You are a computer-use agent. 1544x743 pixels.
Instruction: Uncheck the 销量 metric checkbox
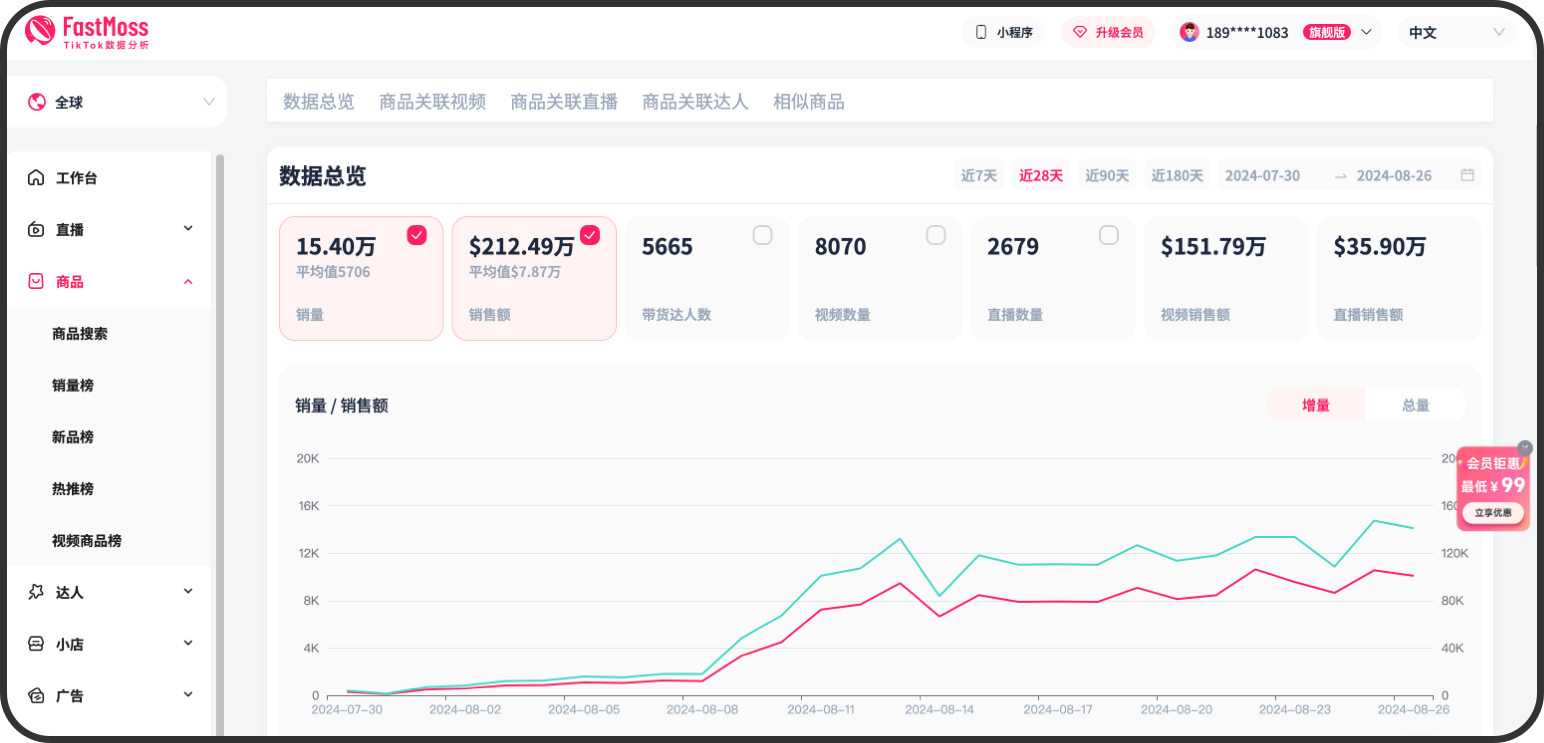pyautogui.click(x=417, y=235)
